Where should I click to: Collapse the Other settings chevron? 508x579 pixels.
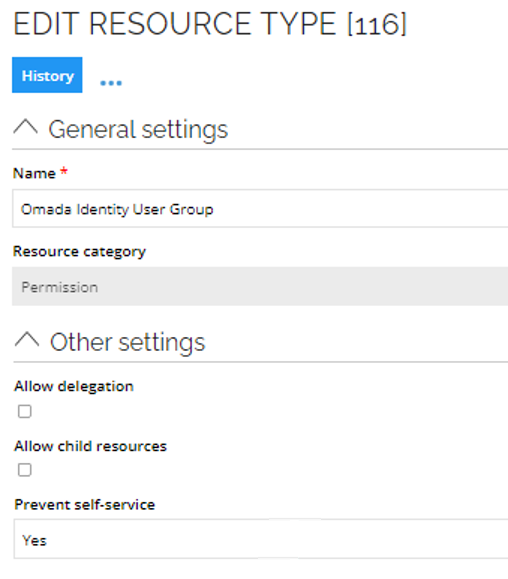(27, 340)
